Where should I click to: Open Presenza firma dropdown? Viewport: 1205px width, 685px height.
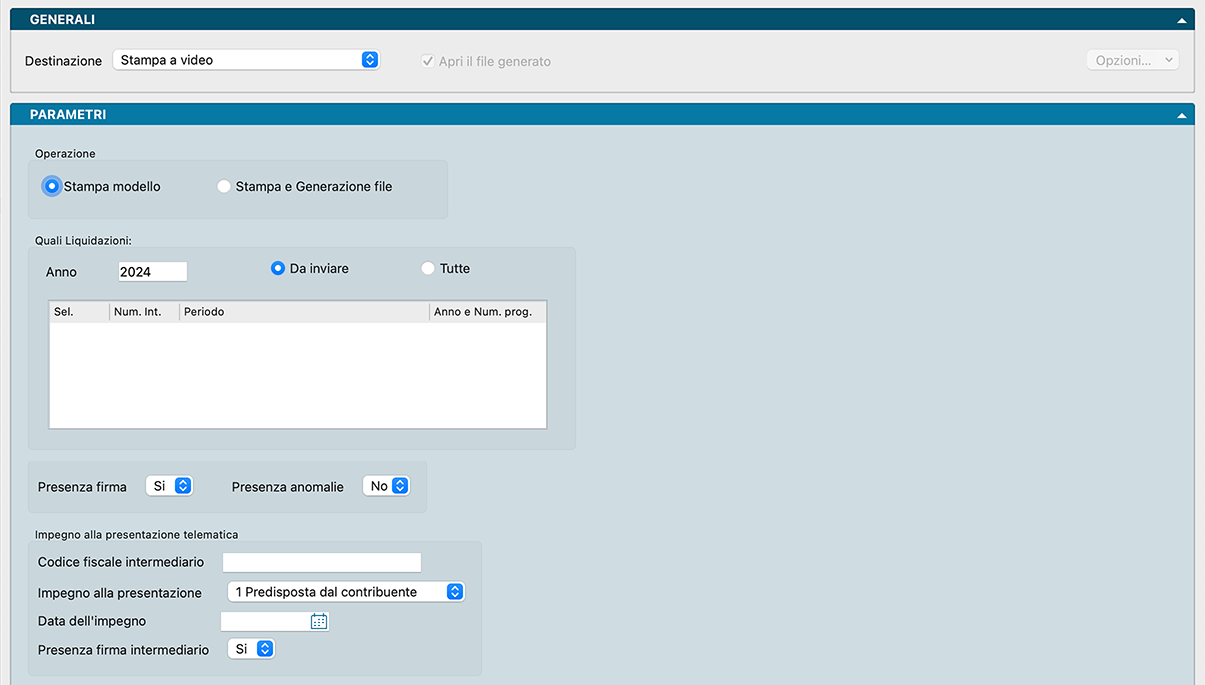click(x=169, y=486)
